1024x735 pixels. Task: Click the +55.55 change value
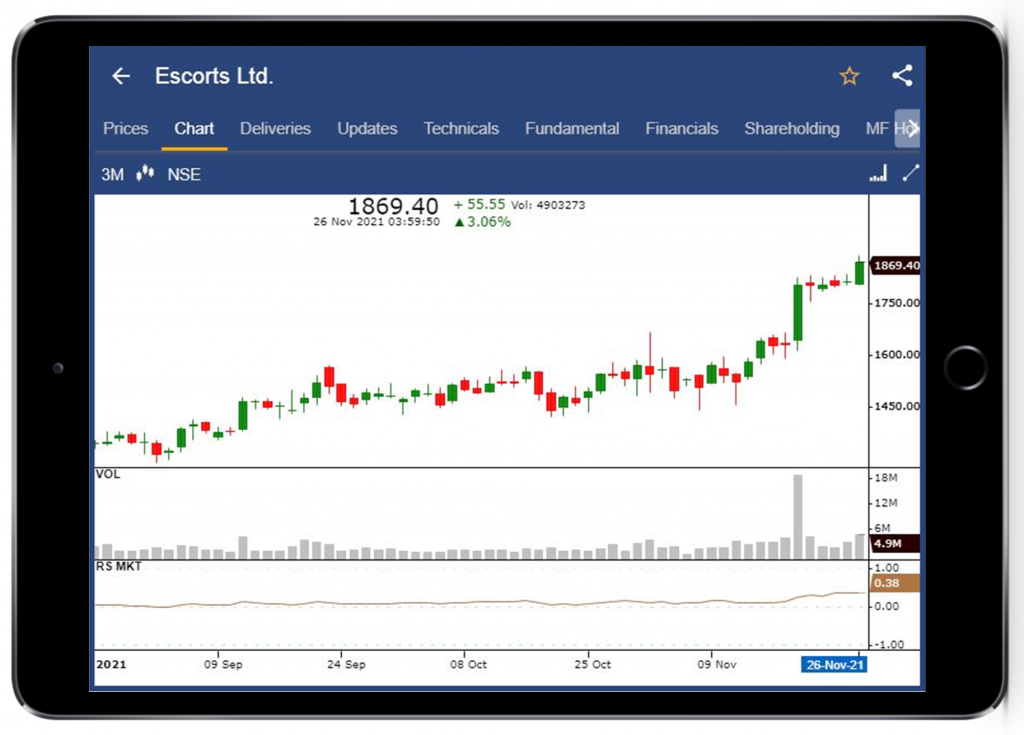coord(479,204)
